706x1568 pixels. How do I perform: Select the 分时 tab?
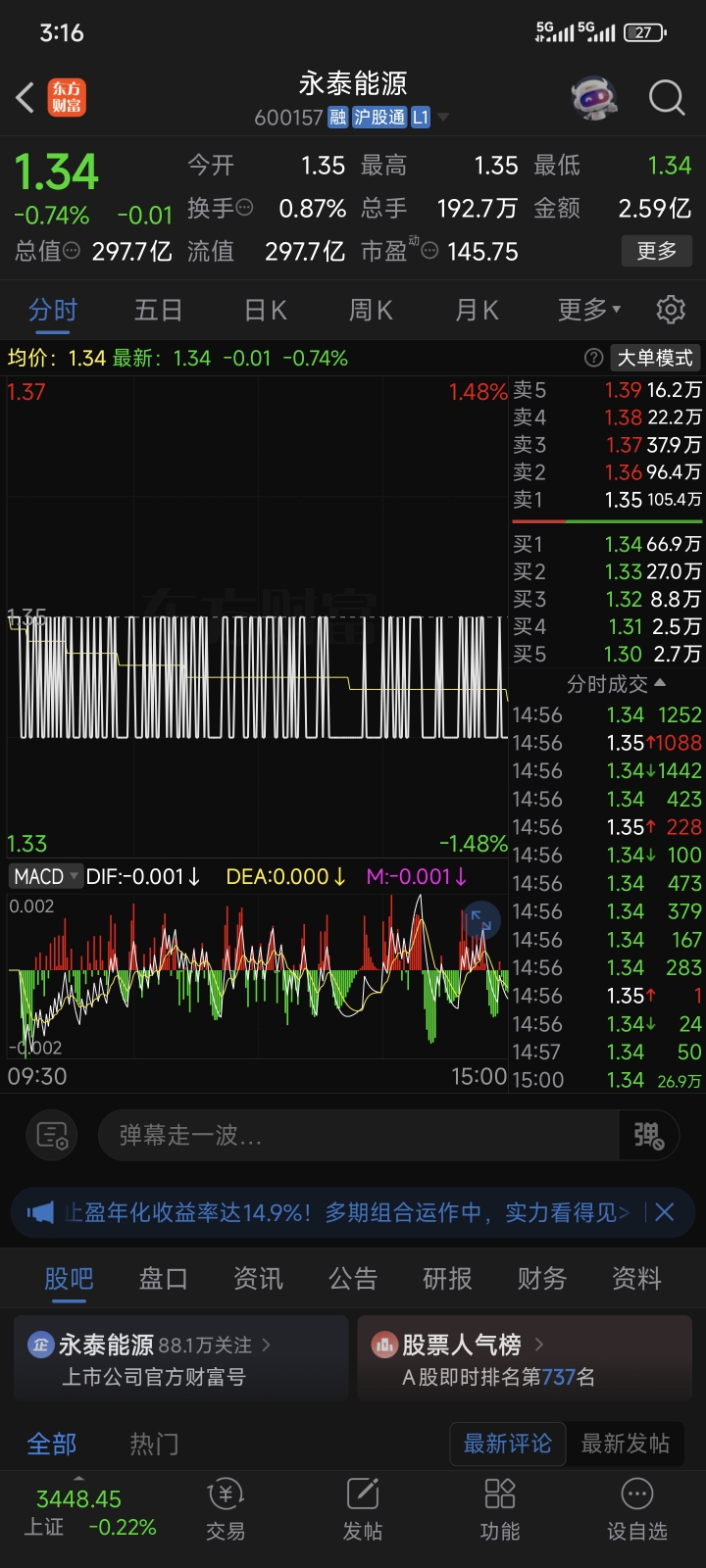(x=53, y=310)
